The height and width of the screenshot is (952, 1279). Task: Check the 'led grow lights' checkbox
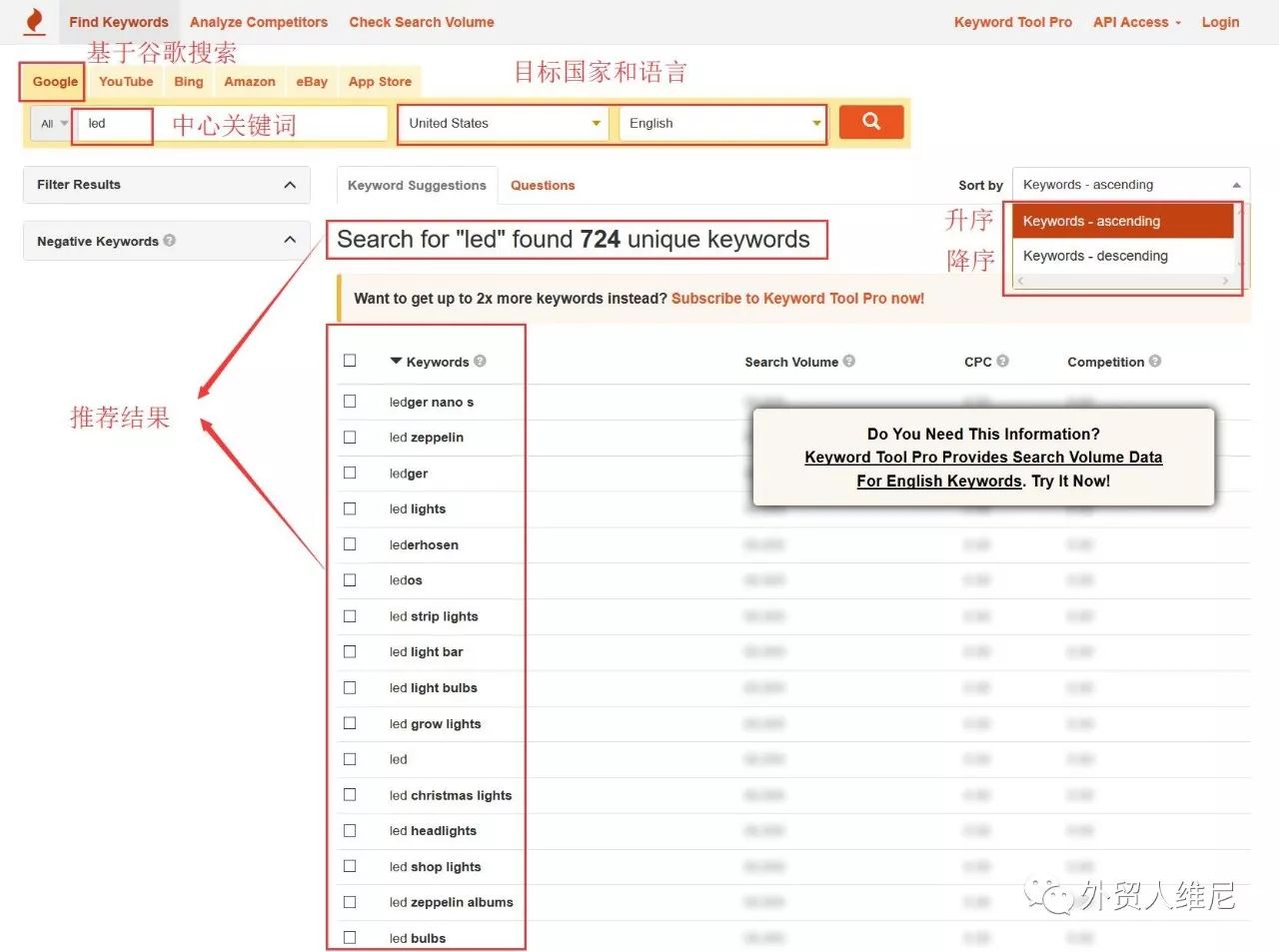pyautogui.click(x=350, y=723)
